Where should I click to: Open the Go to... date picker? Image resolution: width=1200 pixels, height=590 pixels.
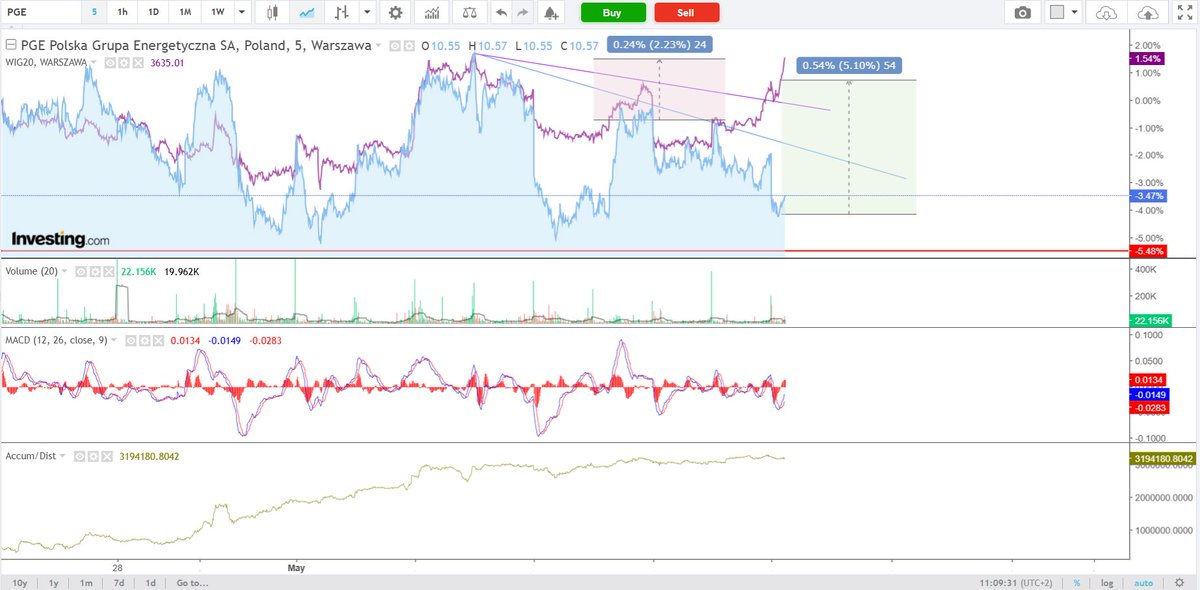(x=192, y=582)
